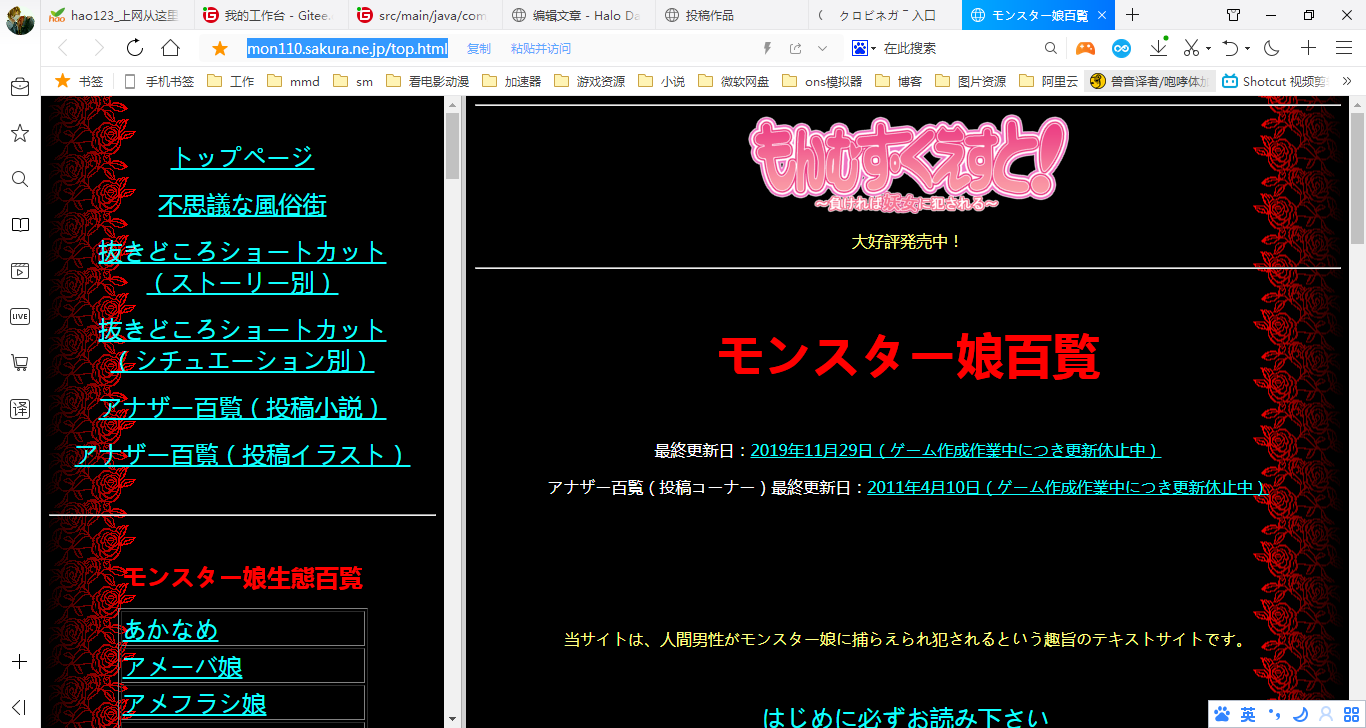Expand the bookmarks bar overflow chevron
This screenshot has height=728, width=1366.
pyautogui.click(x=1346, y=81)
